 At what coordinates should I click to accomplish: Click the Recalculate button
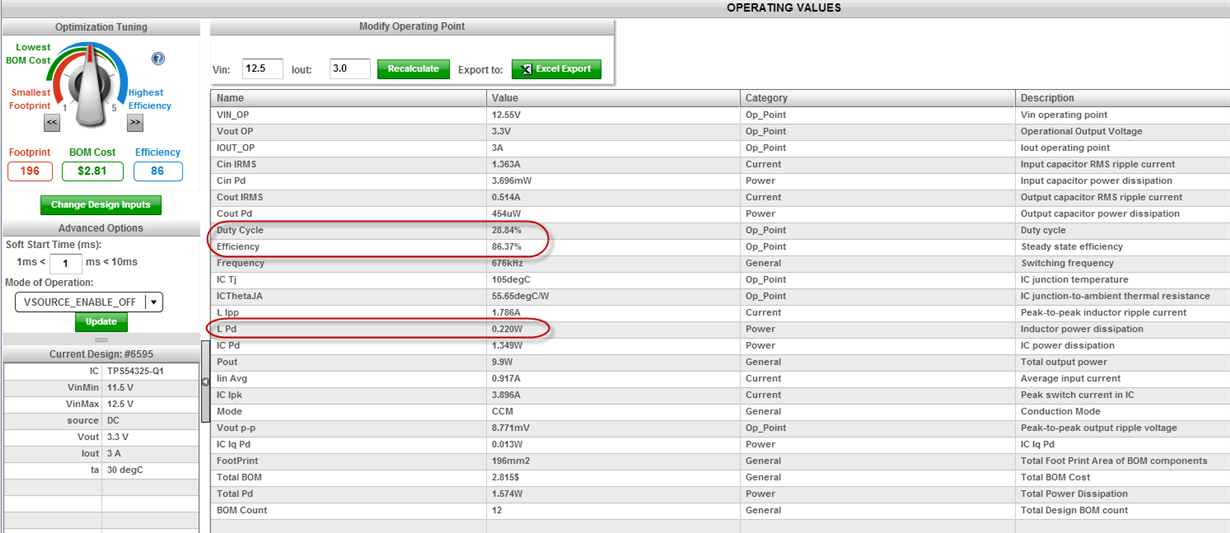[x=413, y=69]
